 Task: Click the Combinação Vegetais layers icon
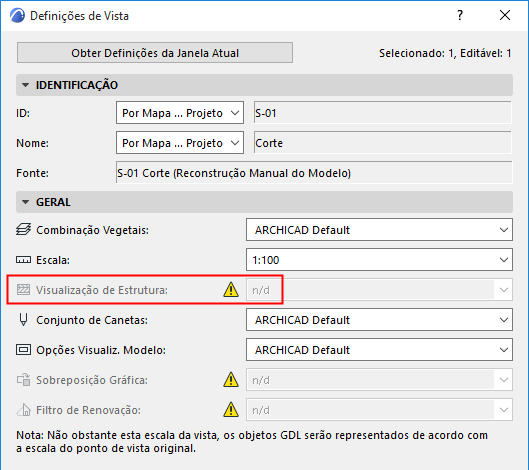23,230
